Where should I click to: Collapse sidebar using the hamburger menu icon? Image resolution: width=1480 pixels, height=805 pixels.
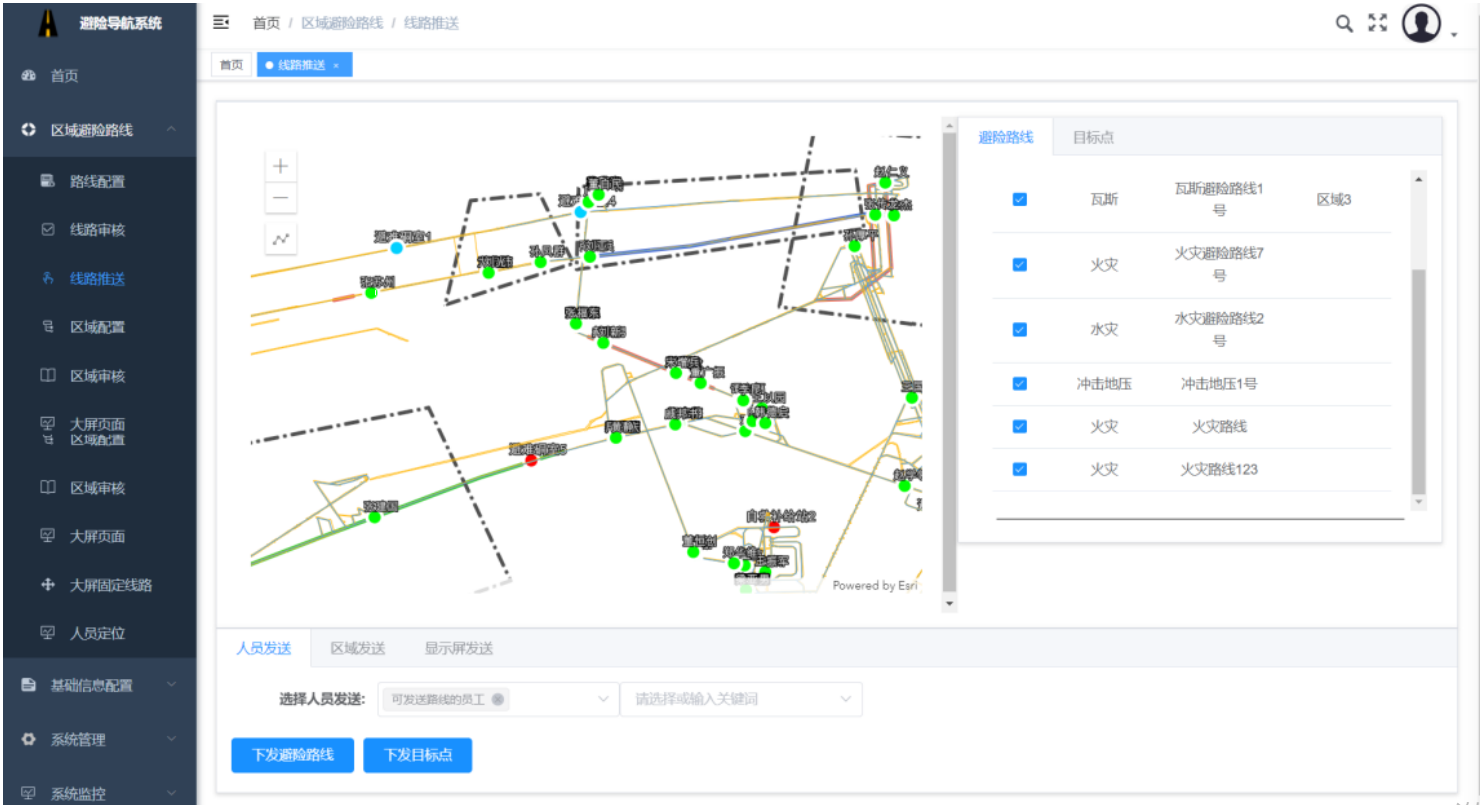(222, 22)
